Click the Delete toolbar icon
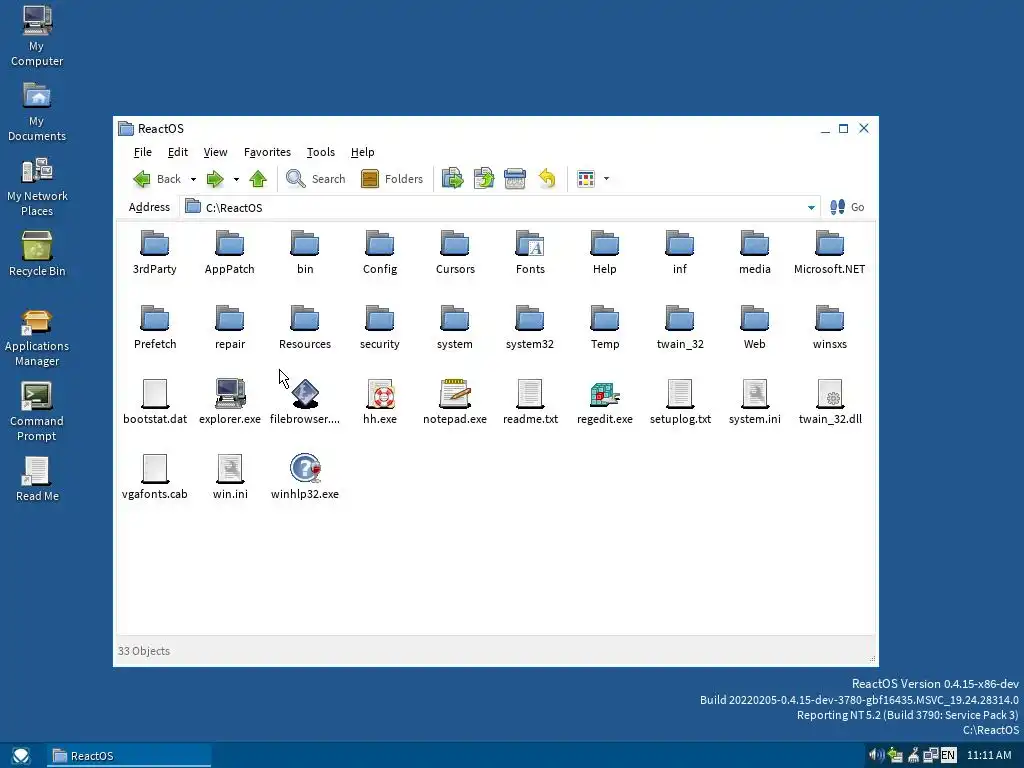Image resolution: width=1024 pixels, height=768 pixels. (515, 179)
